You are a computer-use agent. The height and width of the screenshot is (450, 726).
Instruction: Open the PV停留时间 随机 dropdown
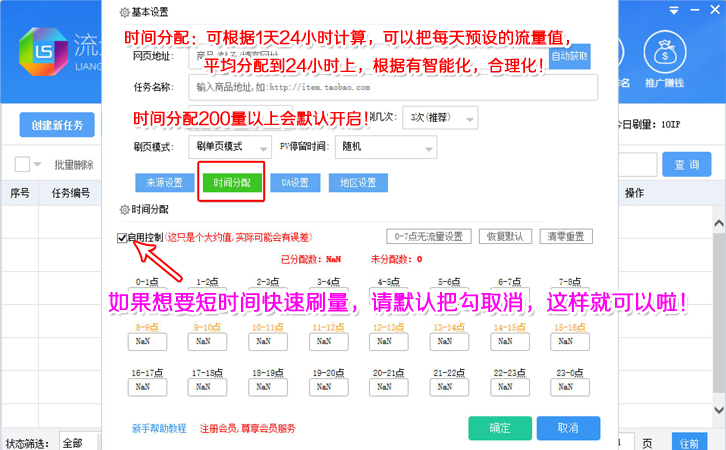tap(386, 147)
